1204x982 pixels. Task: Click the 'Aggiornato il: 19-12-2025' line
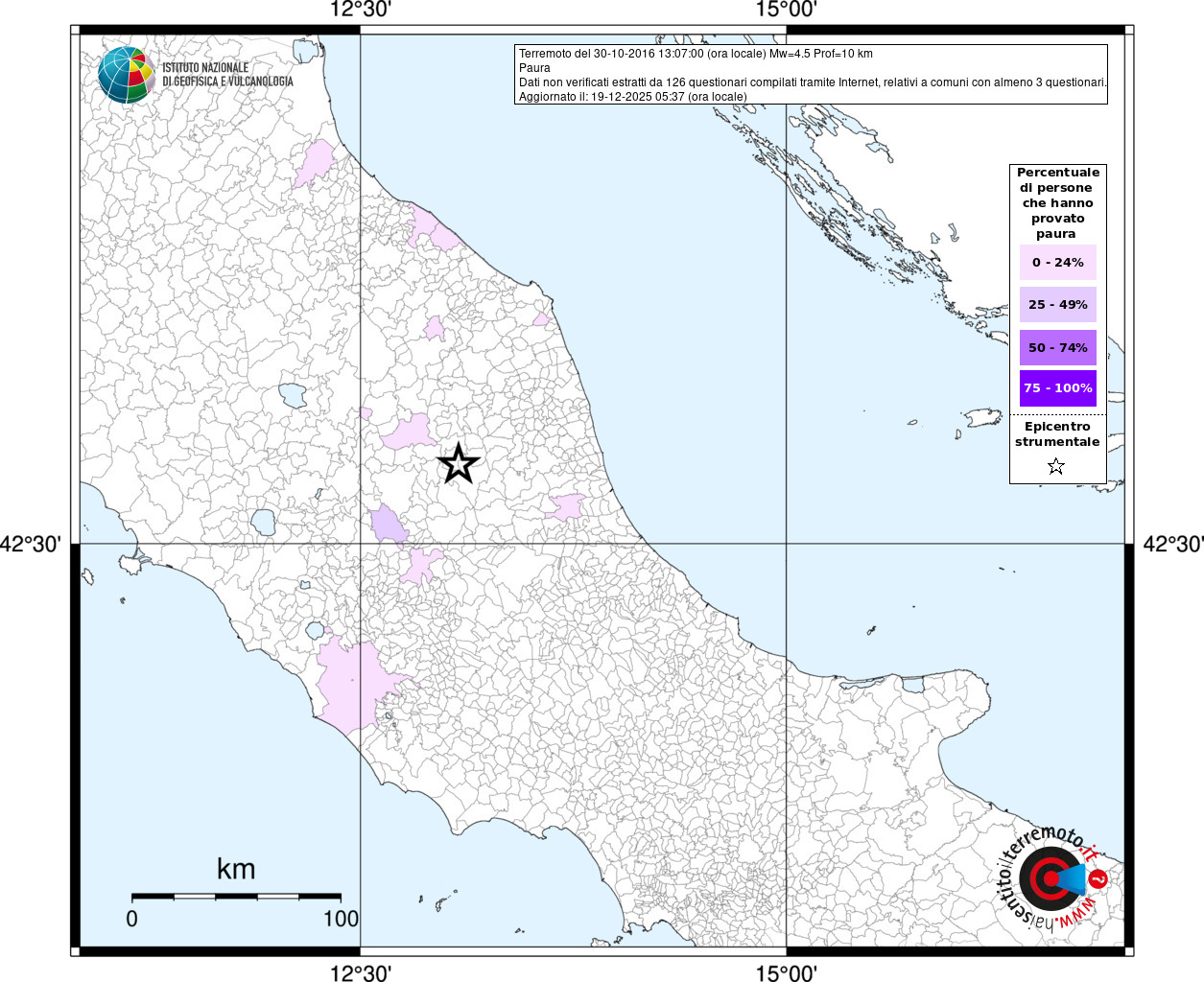[632, 97]
